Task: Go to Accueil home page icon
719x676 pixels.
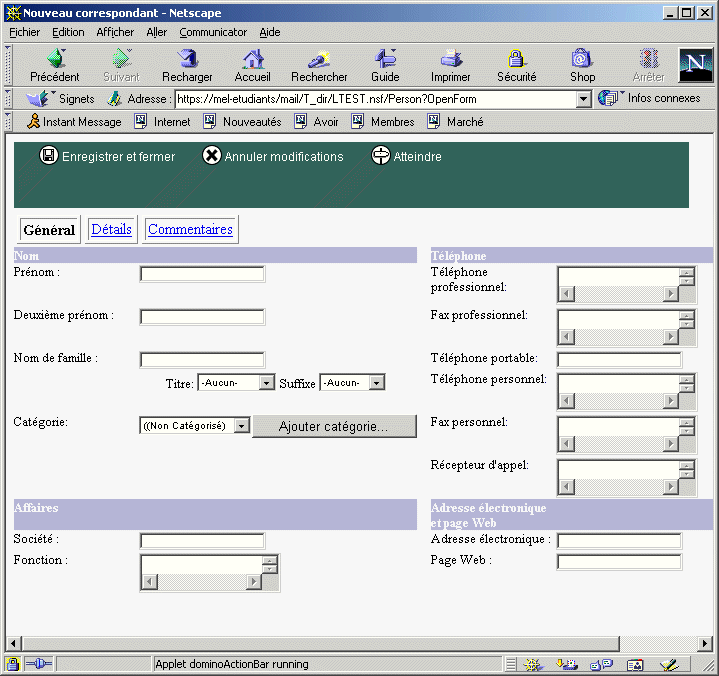Action: pos(253,59)
